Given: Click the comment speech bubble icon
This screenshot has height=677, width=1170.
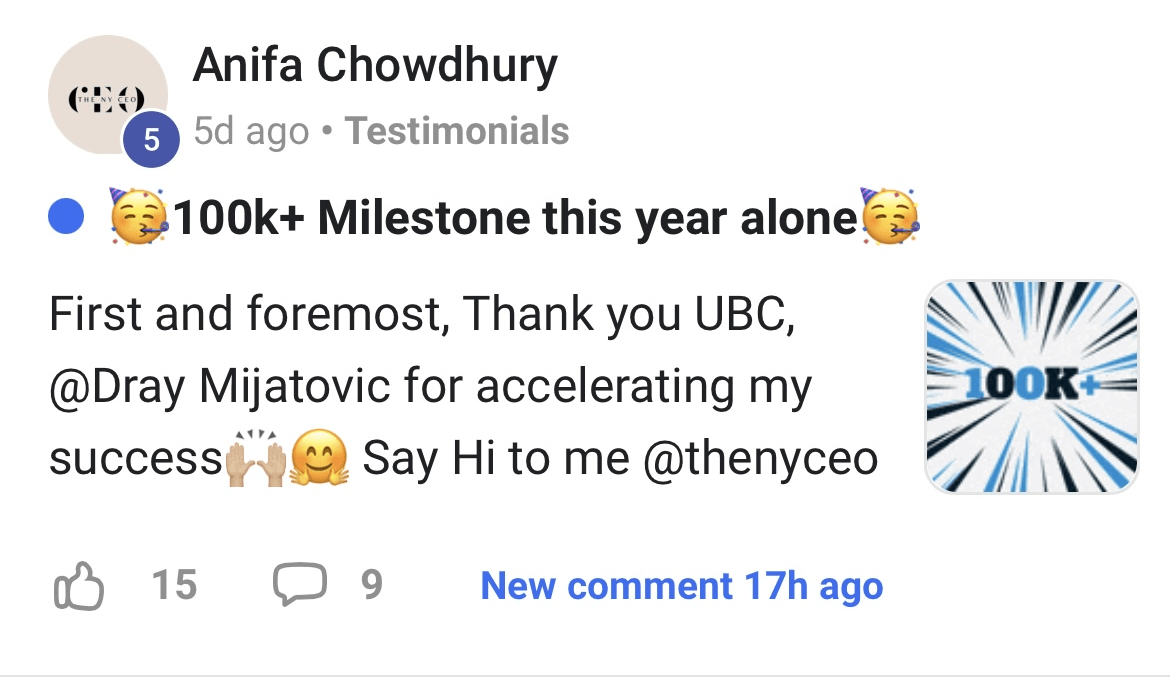Looking at the screenshot, I should [x=299, y=584].
